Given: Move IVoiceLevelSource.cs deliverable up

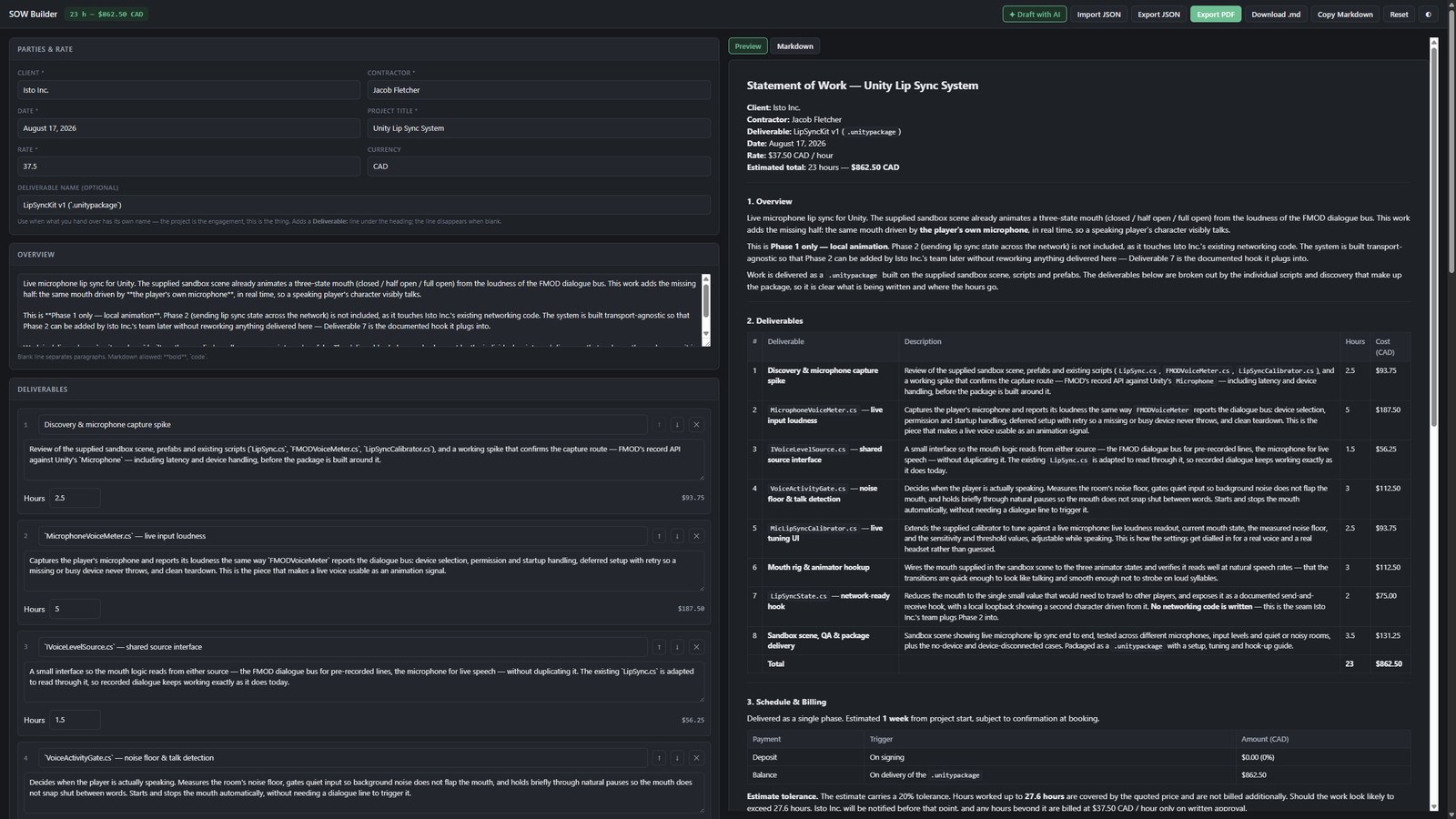Looking at the screenshot, I should [x=659, y=647].
